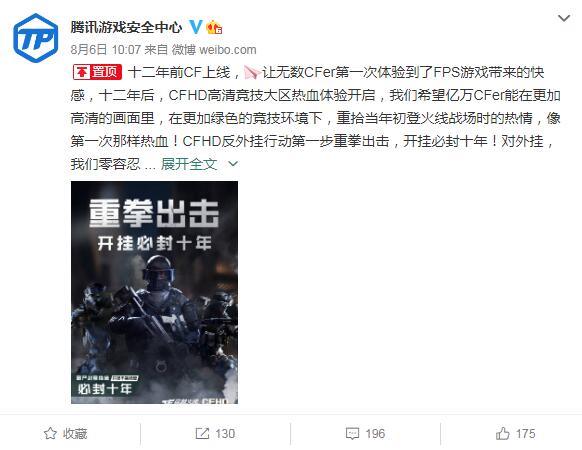
Task: Click the 130 repost count
Action: pos(225,433)
